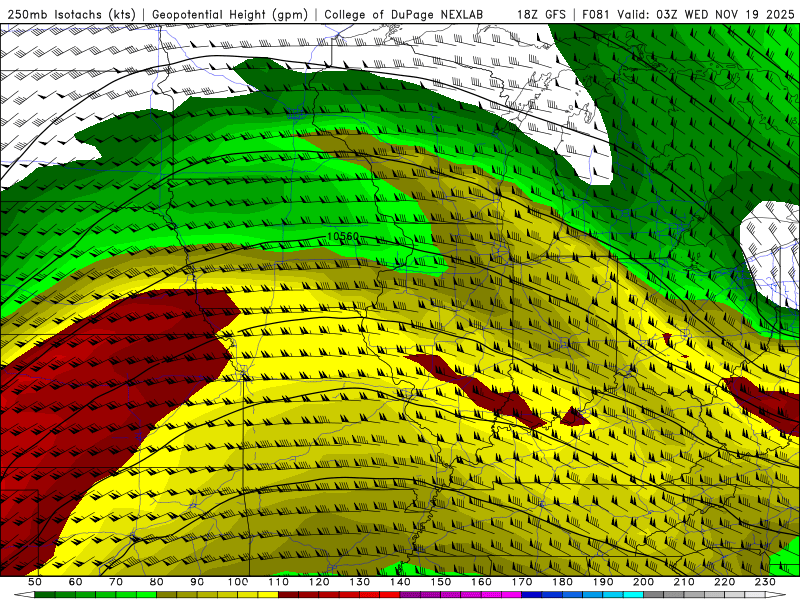
Task: Click the "18Z GFS" model run label
Action: tap(541, 14)
